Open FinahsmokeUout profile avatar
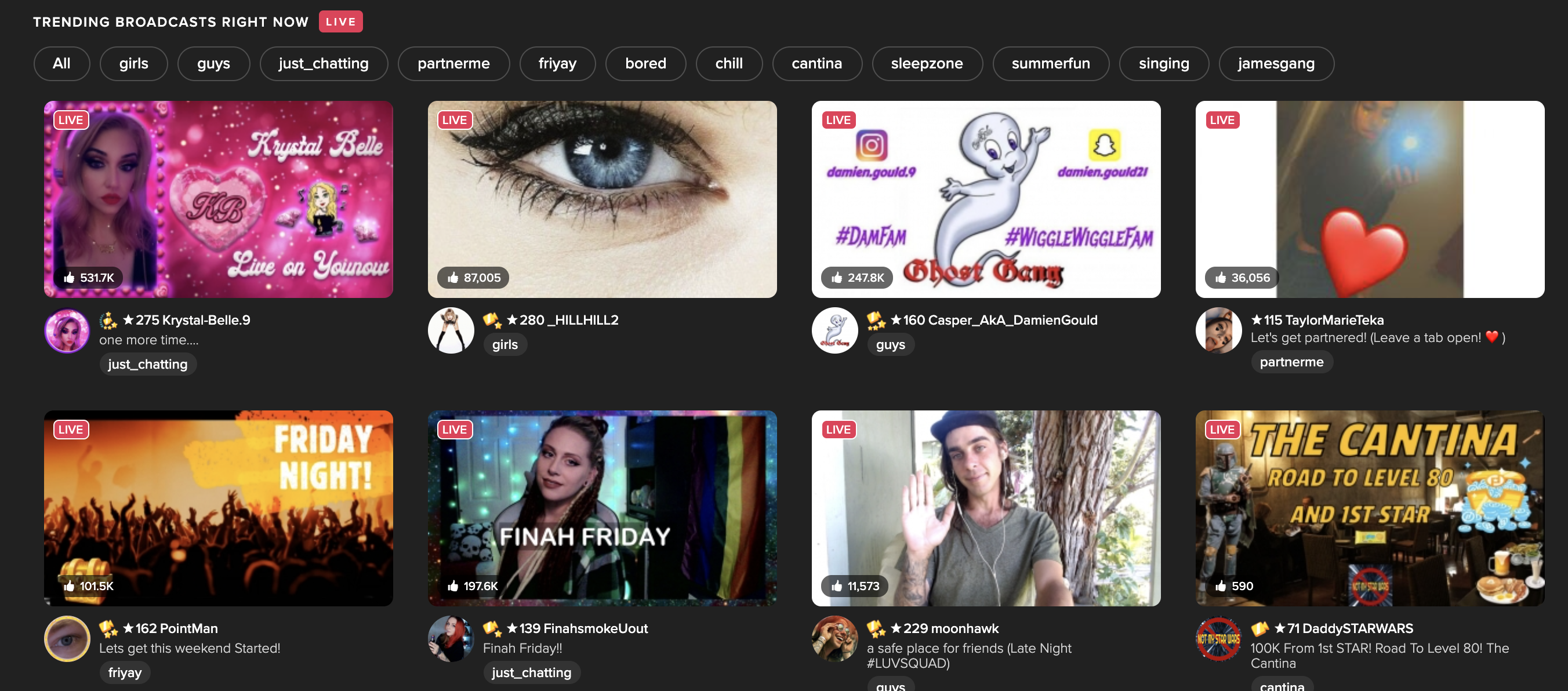The image size is (1568, 691). pos(451,639)
